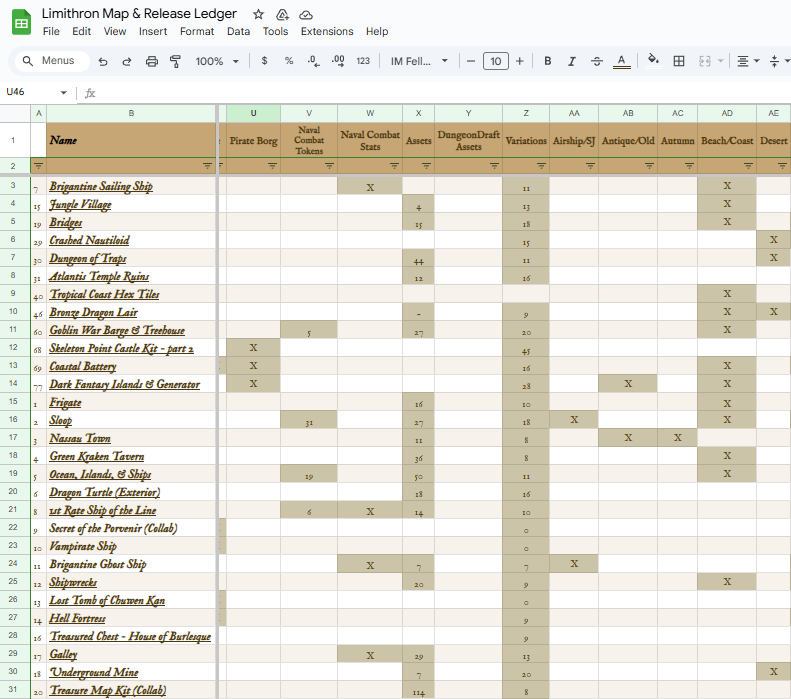Star the Limithron Map & Release Ledger document
791x699 pixels.
pos(258,14)
